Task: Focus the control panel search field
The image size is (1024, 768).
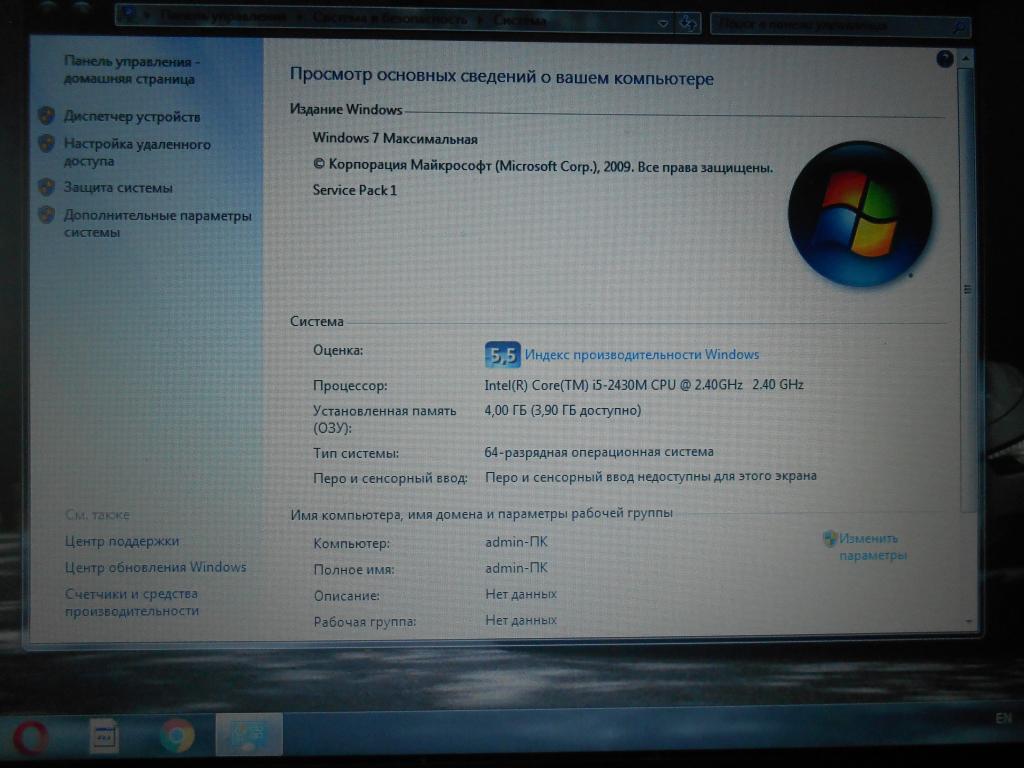Action: (839, 25)
